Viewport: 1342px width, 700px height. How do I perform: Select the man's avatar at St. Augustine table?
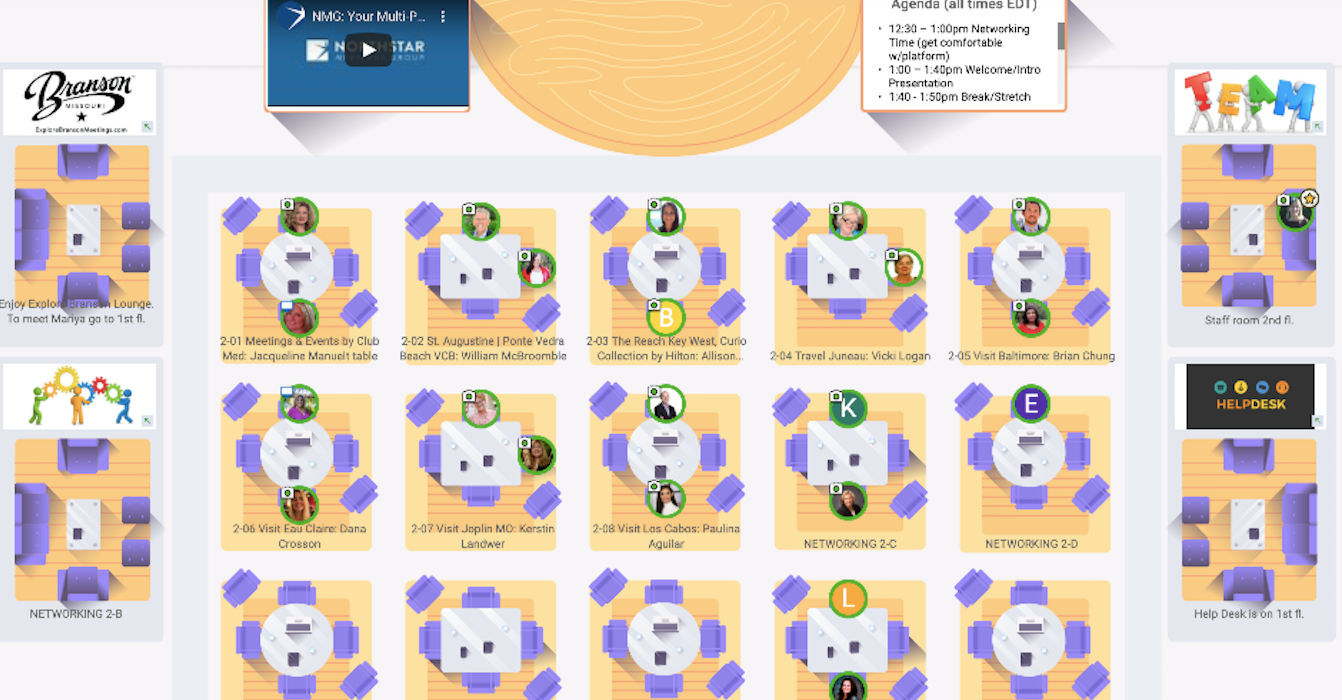pyautogui.click(x=481, y=222)
